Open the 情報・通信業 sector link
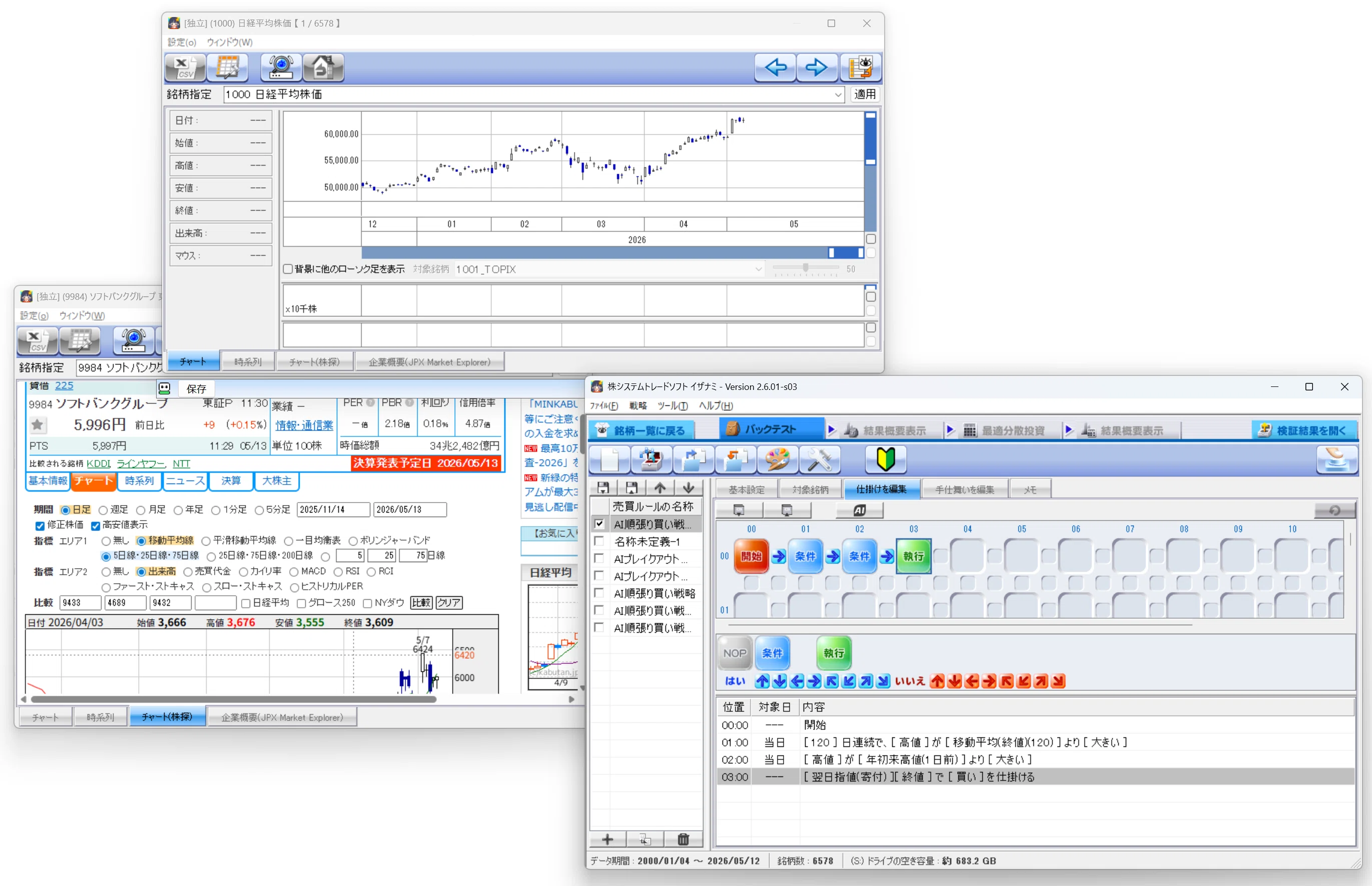1372x886 pixels. 304,425
